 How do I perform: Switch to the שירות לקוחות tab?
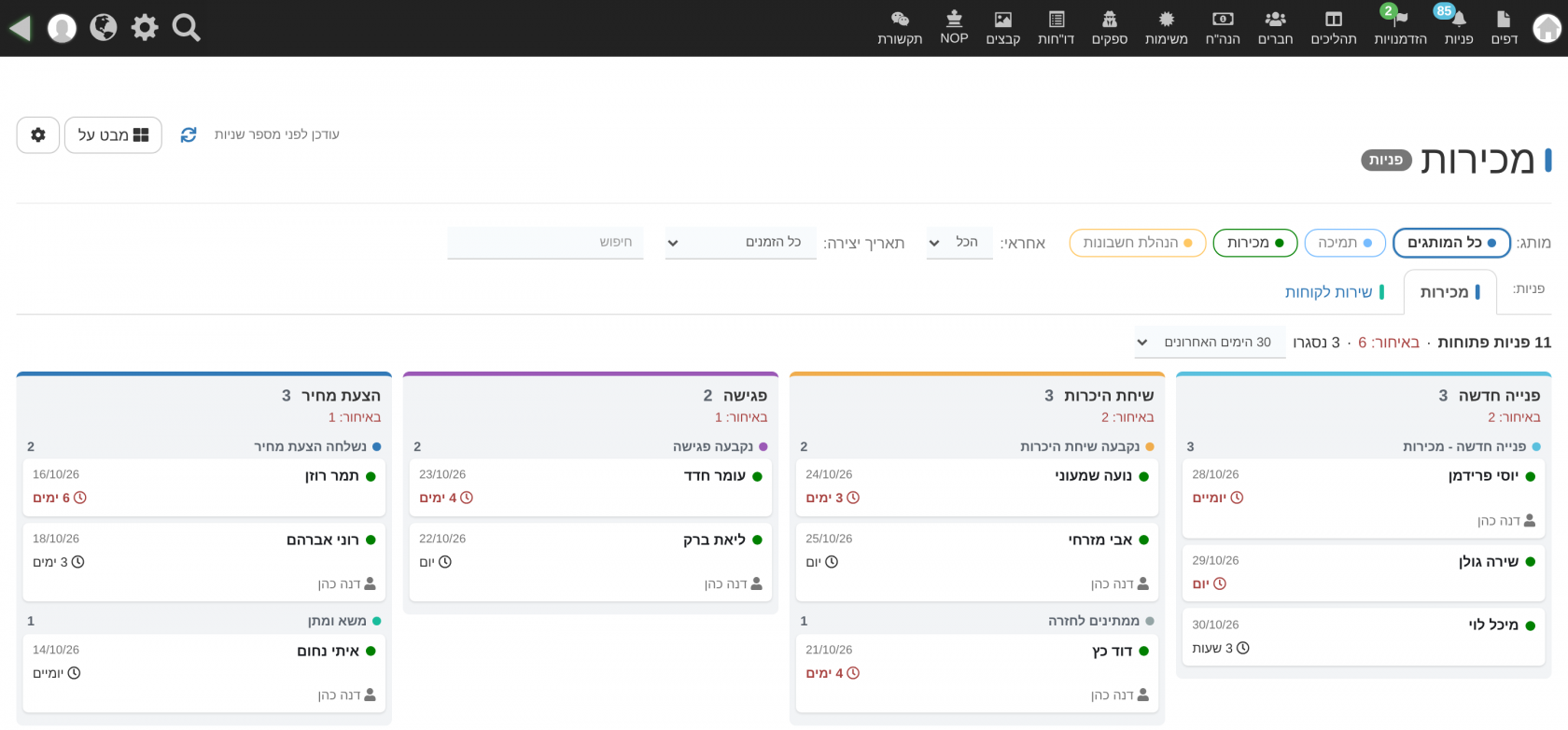[1335, 292]
